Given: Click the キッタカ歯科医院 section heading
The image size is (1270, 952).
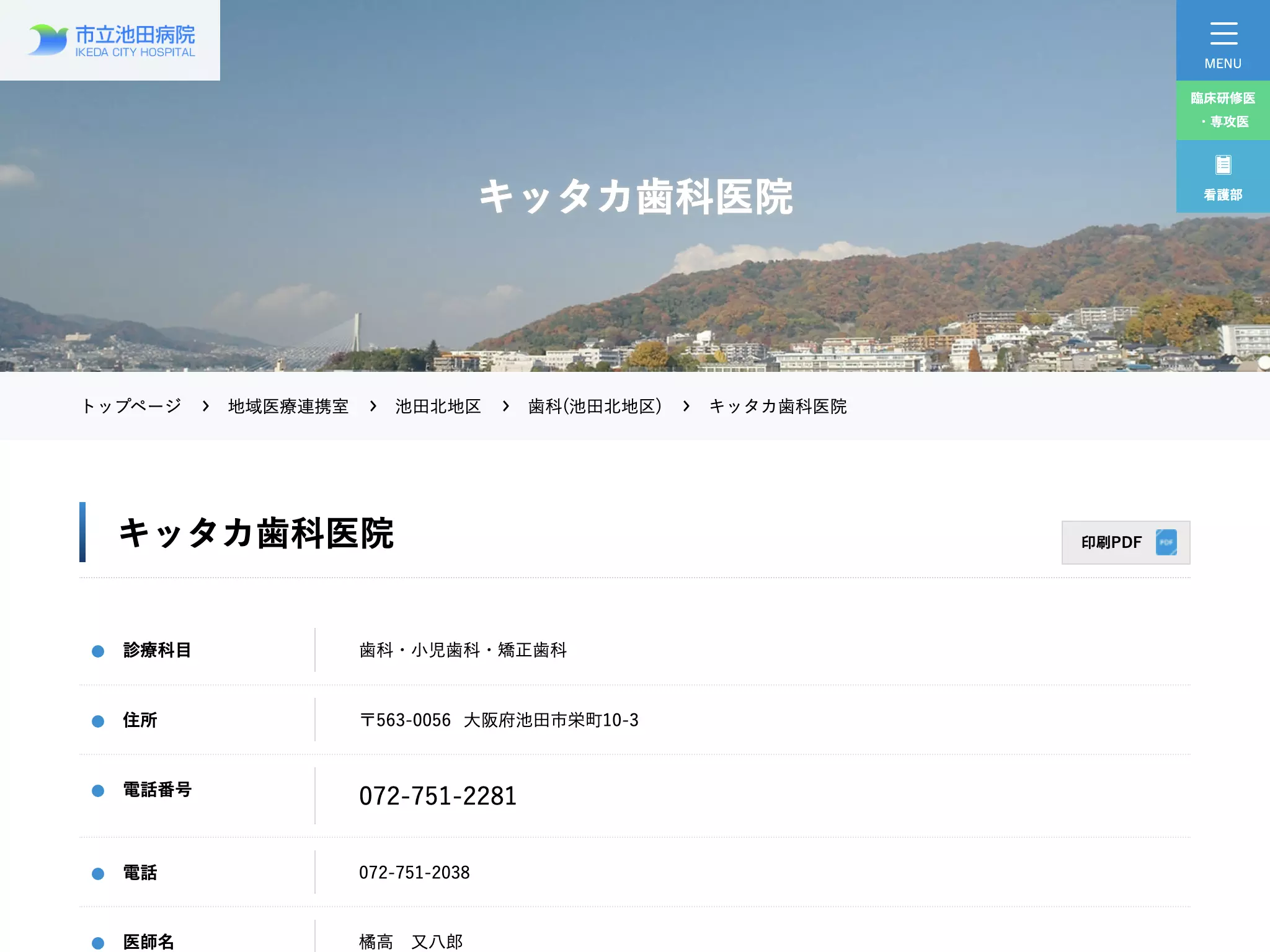Looking at the screenshot, I should pyautogui.click(x=256, y=533).
